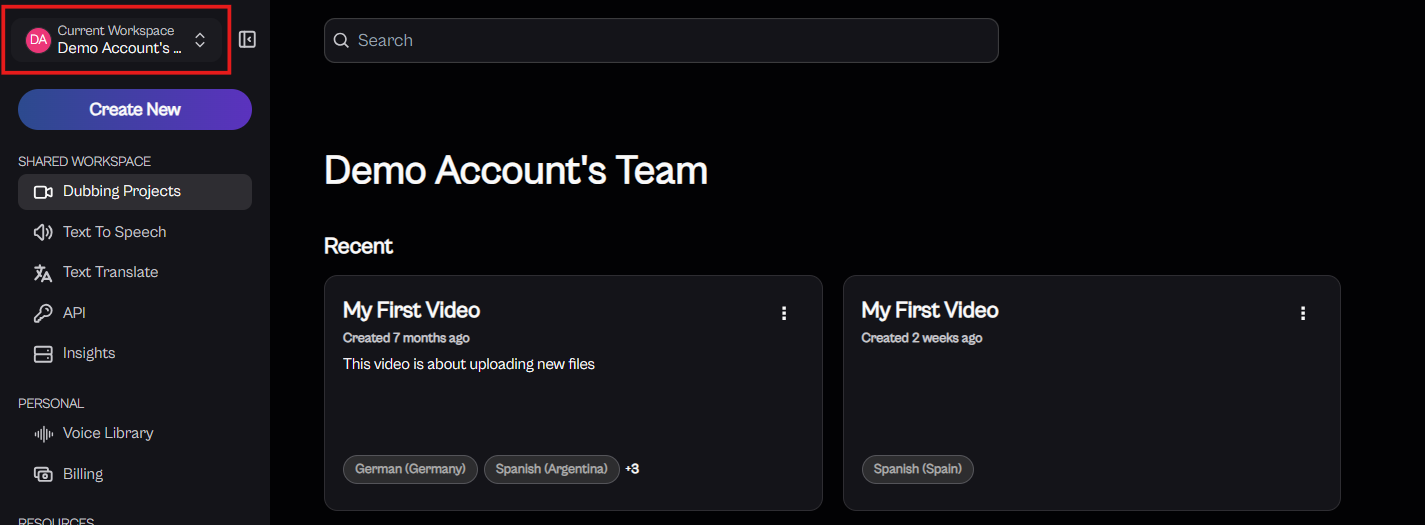Image resolution: width=1425 pixels, height=525 pixels.
Task: Open the Current Workspace switcher dropdown
Action: (200, 40)
